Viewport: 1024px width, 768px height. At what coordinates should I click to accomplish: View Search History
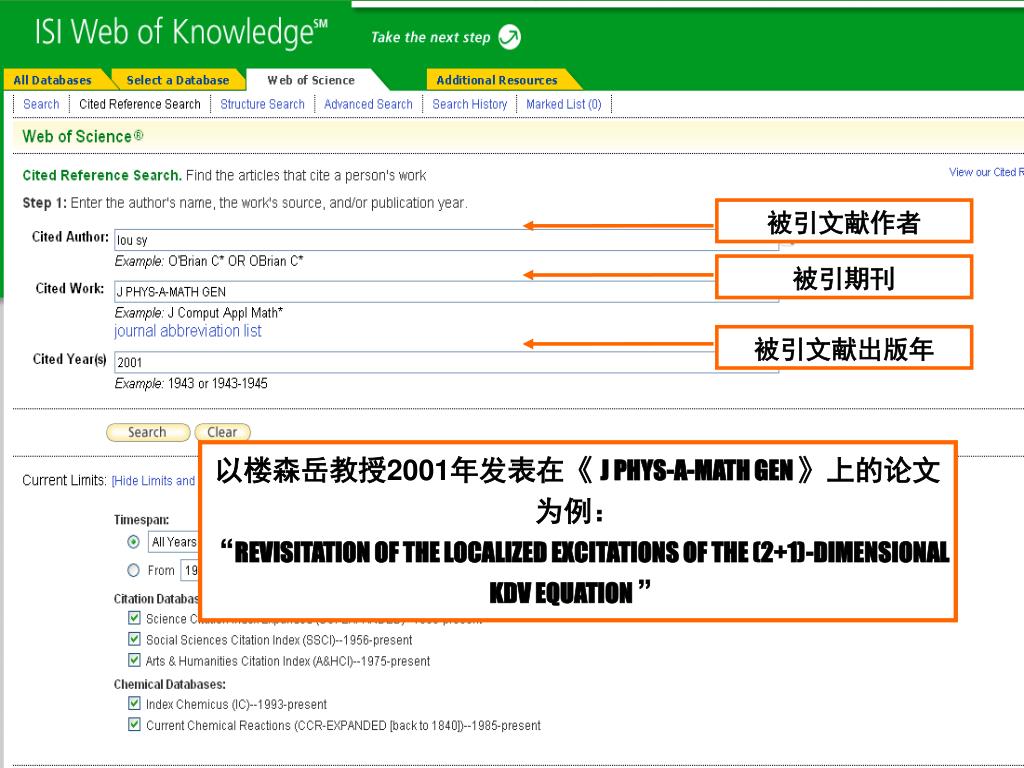tap(470, 104)
